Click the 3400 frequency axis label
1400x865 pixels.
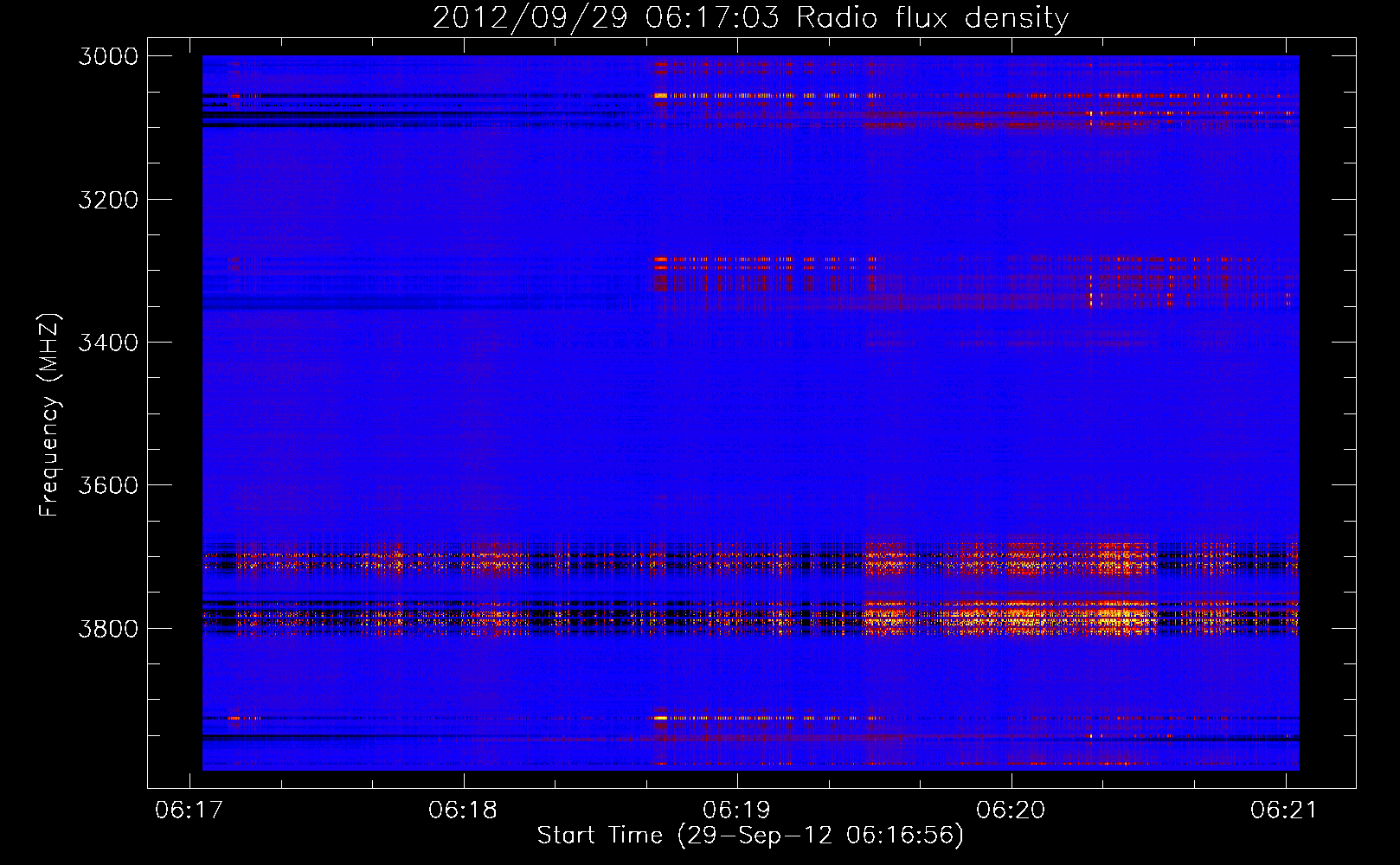tap(108, 343)
